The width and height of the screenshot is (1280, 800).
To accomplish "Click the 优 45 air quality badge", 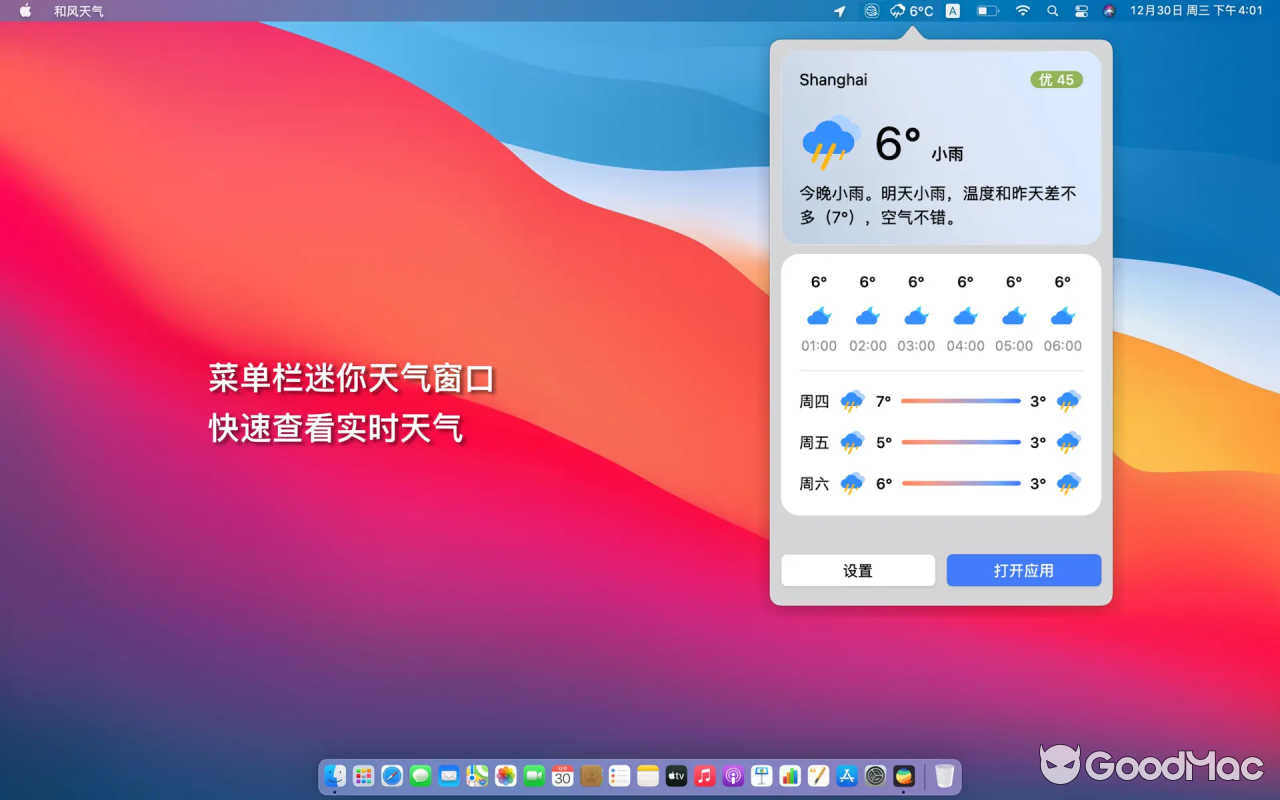I will point(1056,79).
